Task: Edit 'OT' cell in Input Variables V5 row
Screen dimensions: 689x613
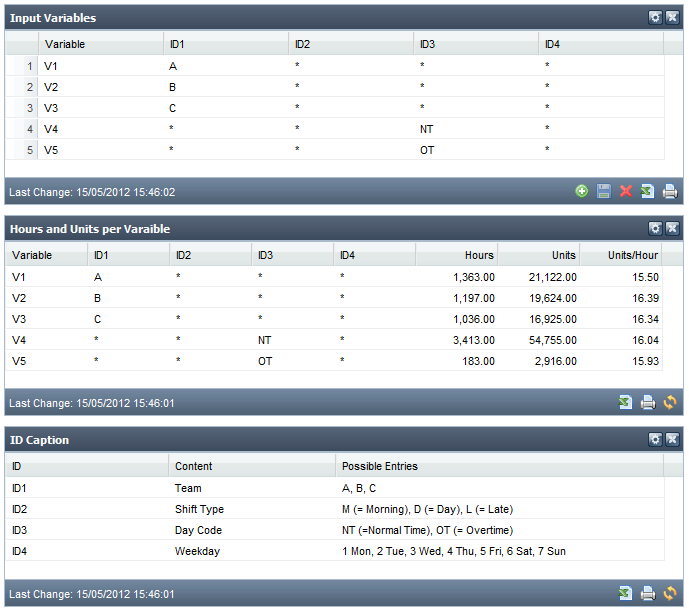Action: tap(476, 150)
